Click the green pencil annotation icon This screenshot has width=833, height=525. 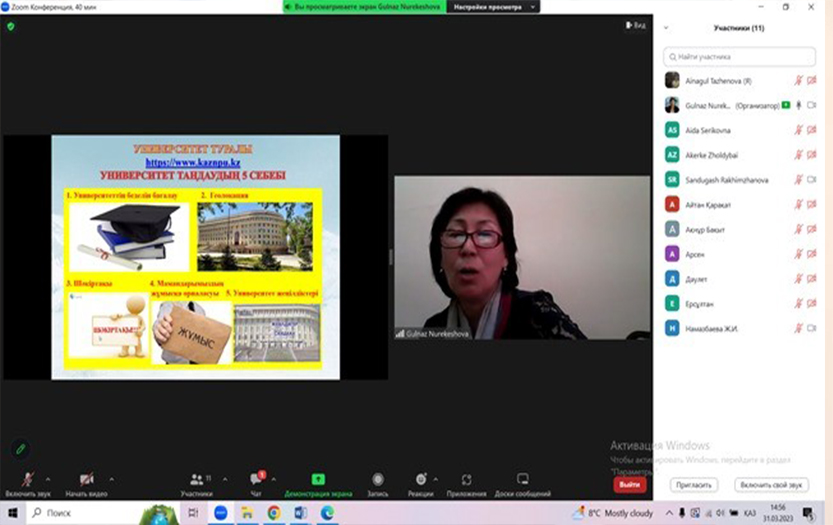tap(20, 449)
